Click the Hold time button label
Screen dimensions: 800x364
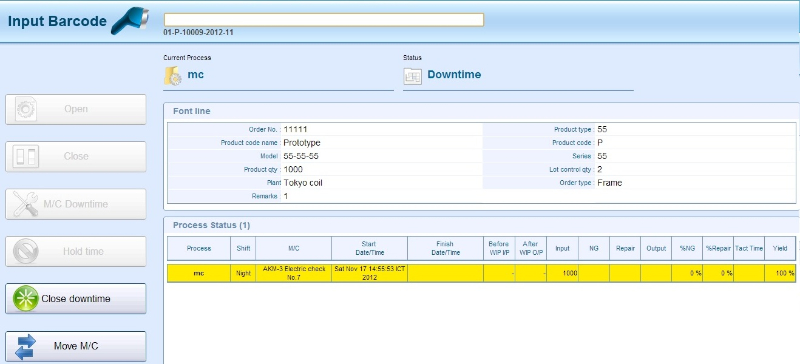(83, 251)
